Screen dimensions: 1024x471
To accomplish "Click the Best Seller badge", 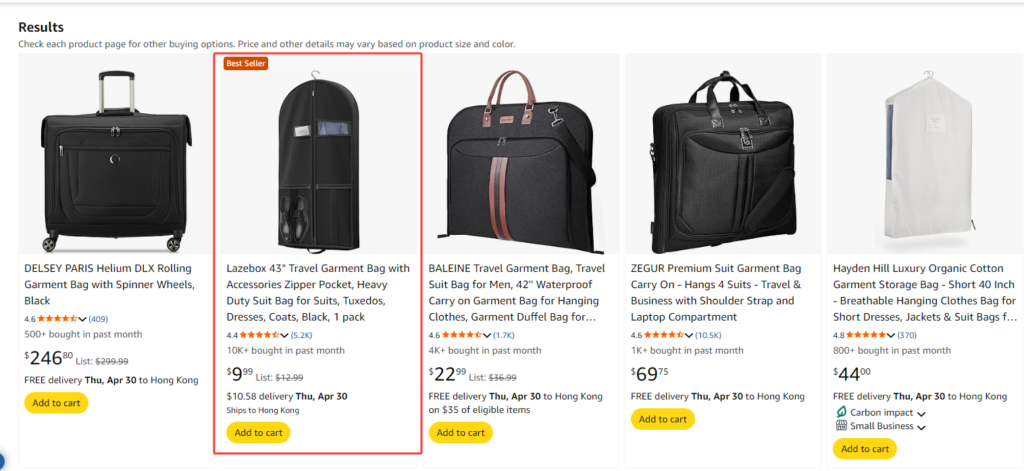I will (245, 64).
